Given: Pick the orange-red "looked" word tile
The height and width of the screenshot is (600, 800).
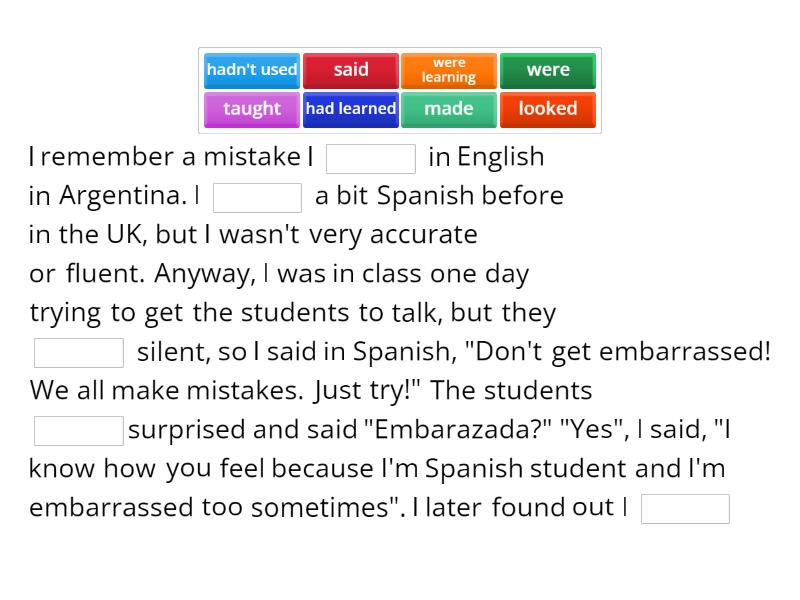Looking at the screenshot, I should pyautogui.click(x=547, y=110).
